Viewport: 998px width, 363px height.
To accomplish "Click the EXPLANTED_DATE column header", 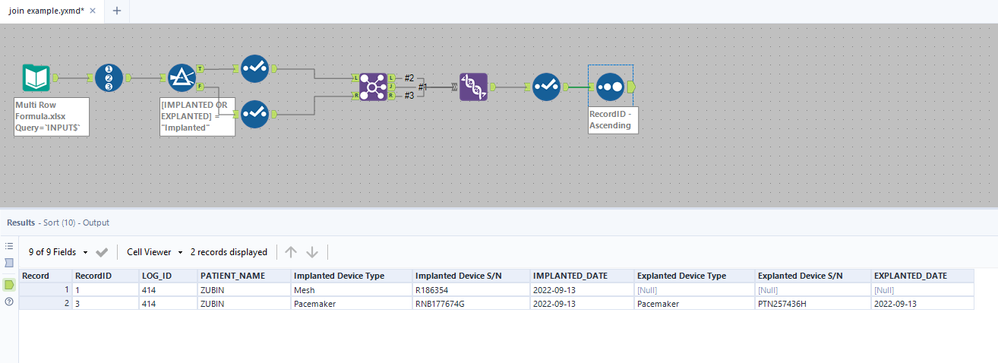I will coord(922,276).
